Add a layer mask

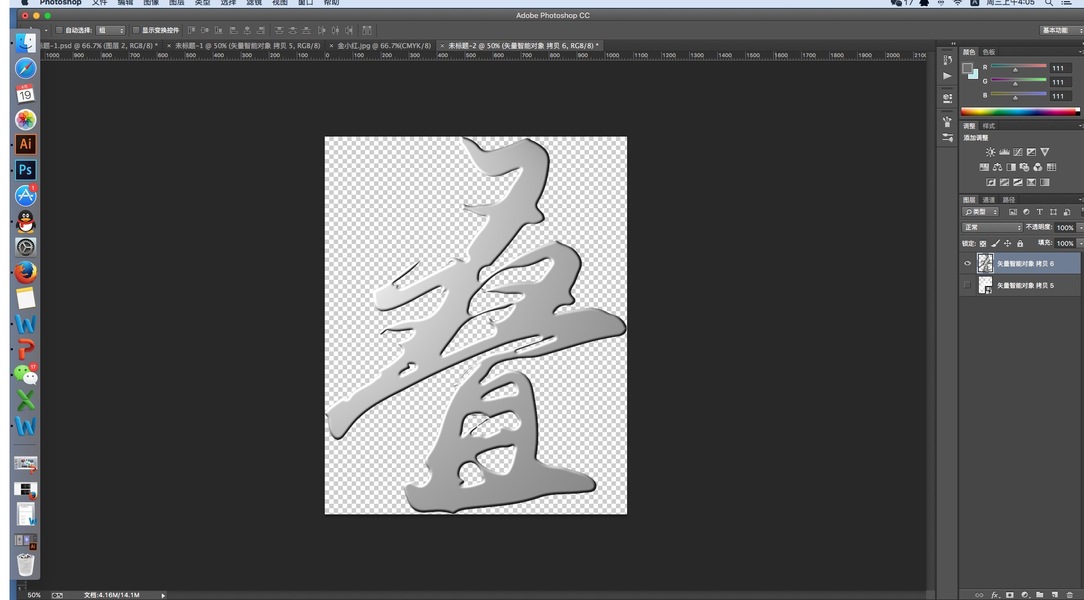1010,594
